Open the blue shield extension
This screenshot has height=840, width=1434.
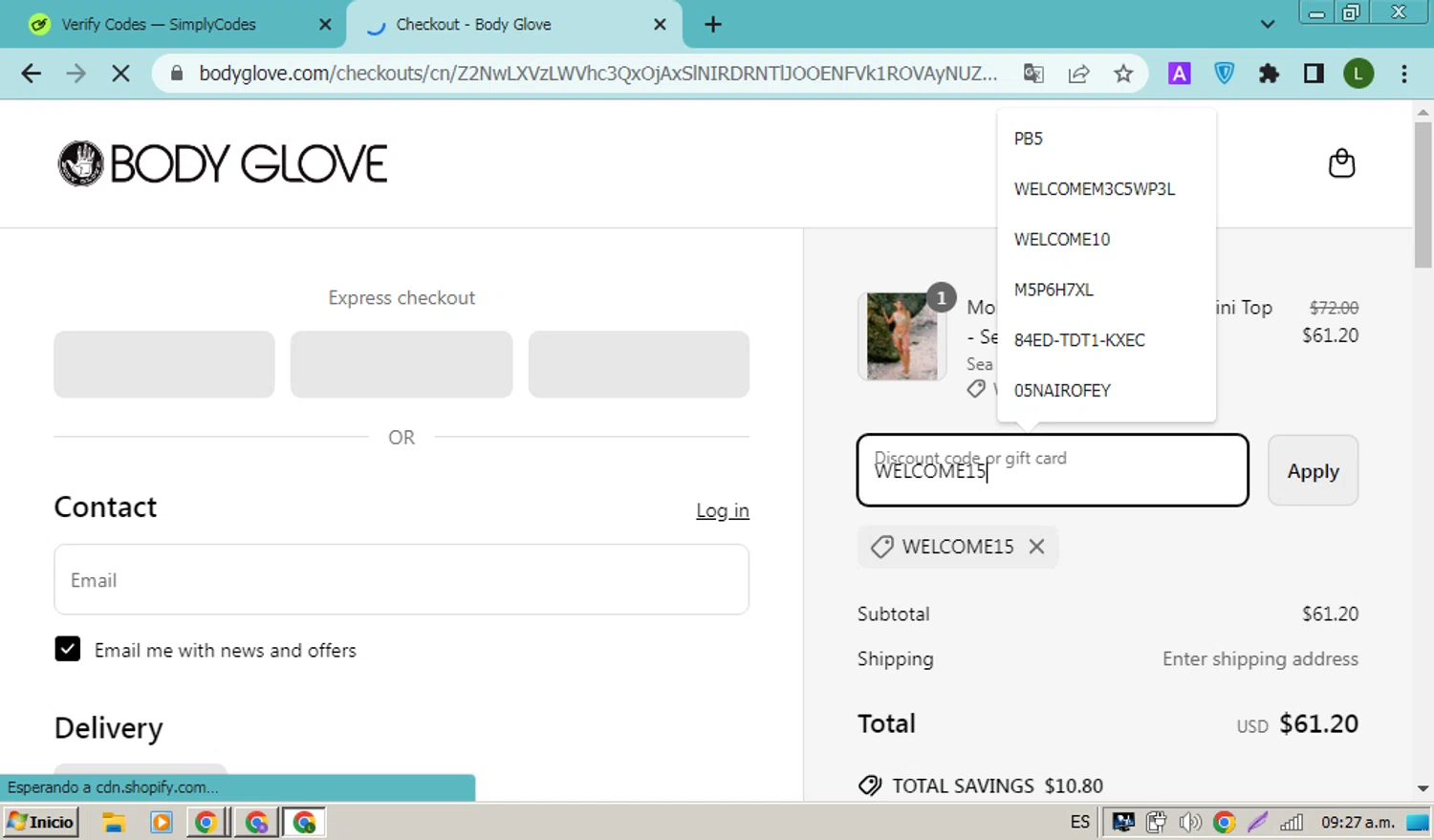[1225, 74]
